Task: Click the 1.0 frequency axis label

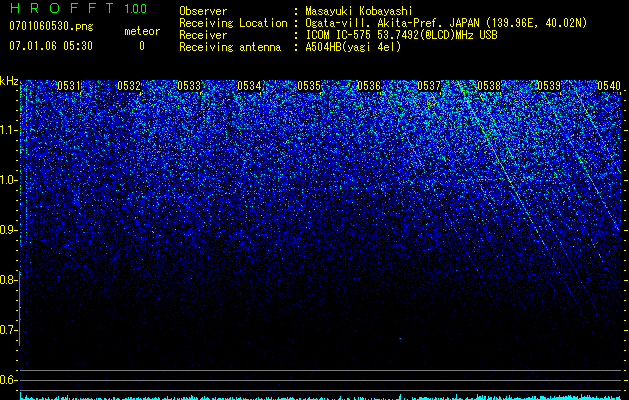Action: point(8,181)
